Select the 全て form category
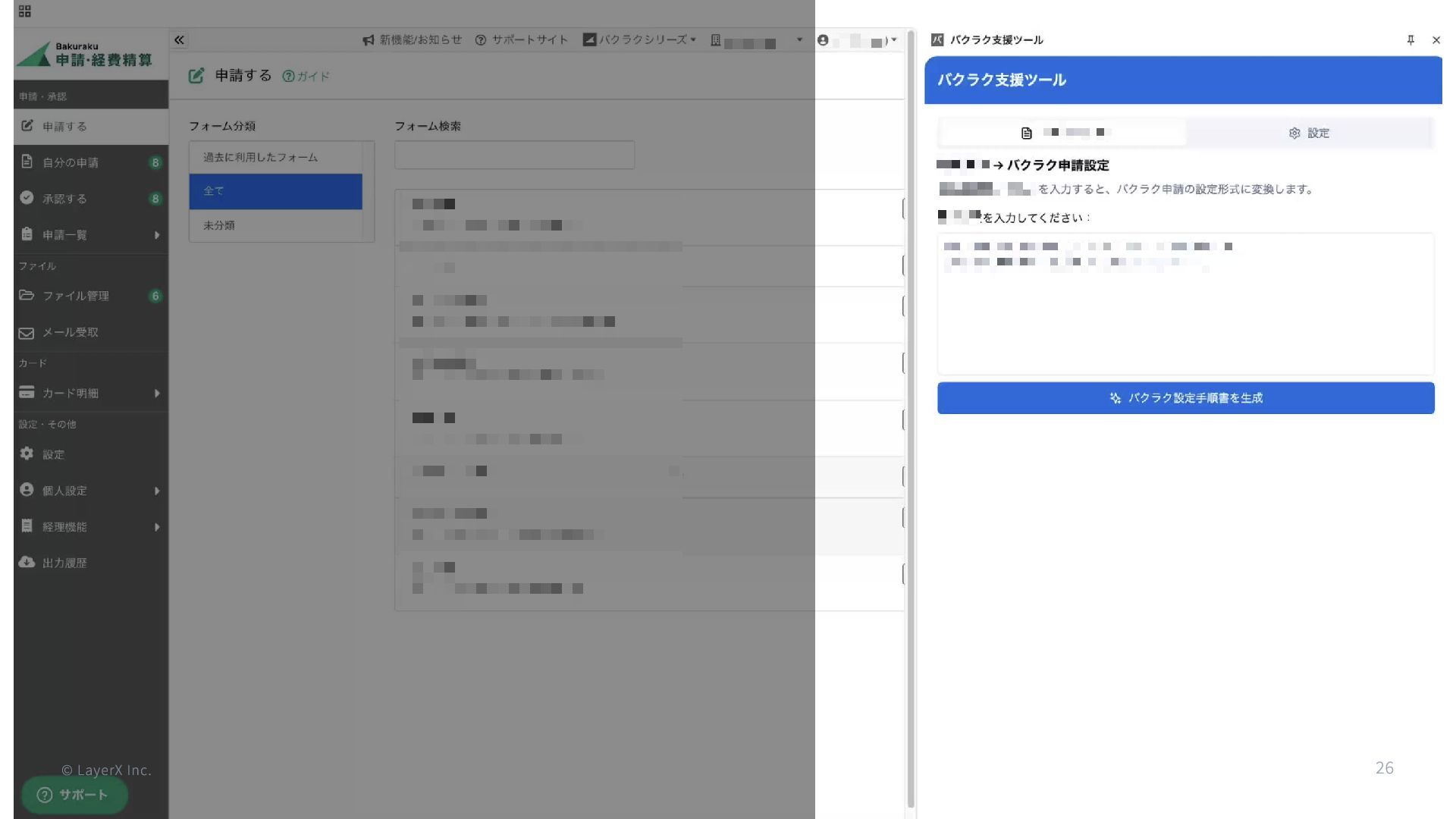Image resolution: width=1456 pixels, height=819 pixels. [x=276, y=191]
